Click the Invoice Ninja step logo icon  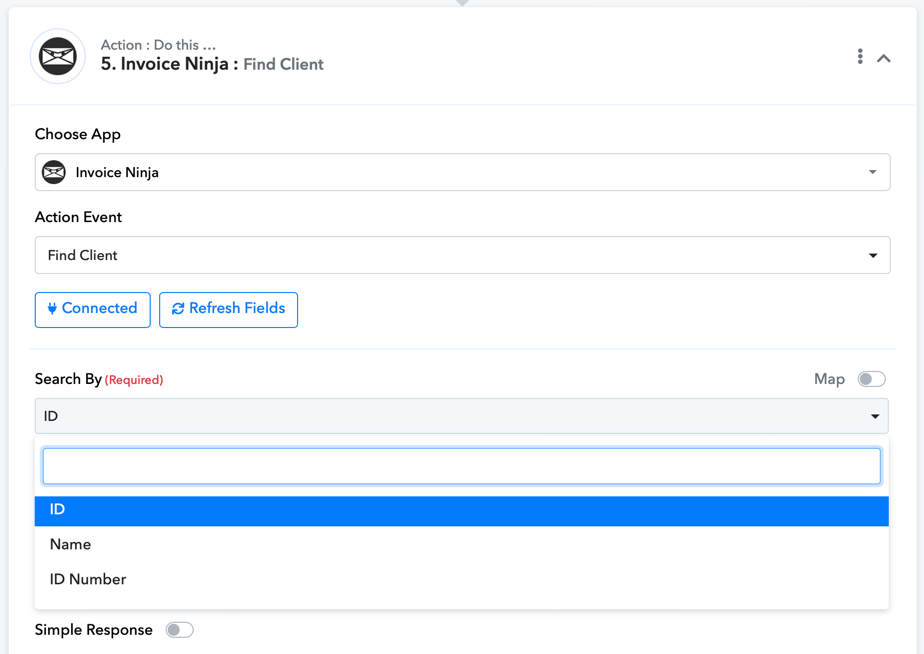tap(58, 57)
